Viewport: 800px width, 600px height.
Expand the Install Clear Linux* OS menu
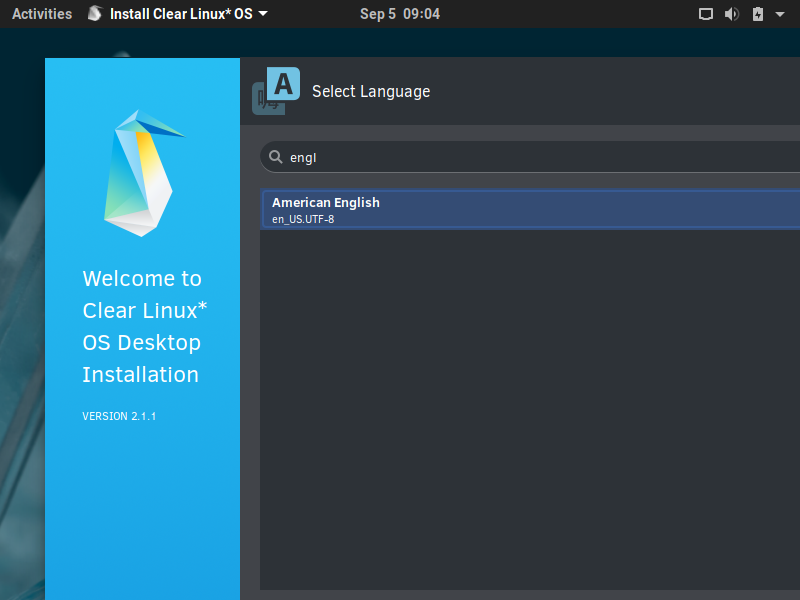coord(261,14)
